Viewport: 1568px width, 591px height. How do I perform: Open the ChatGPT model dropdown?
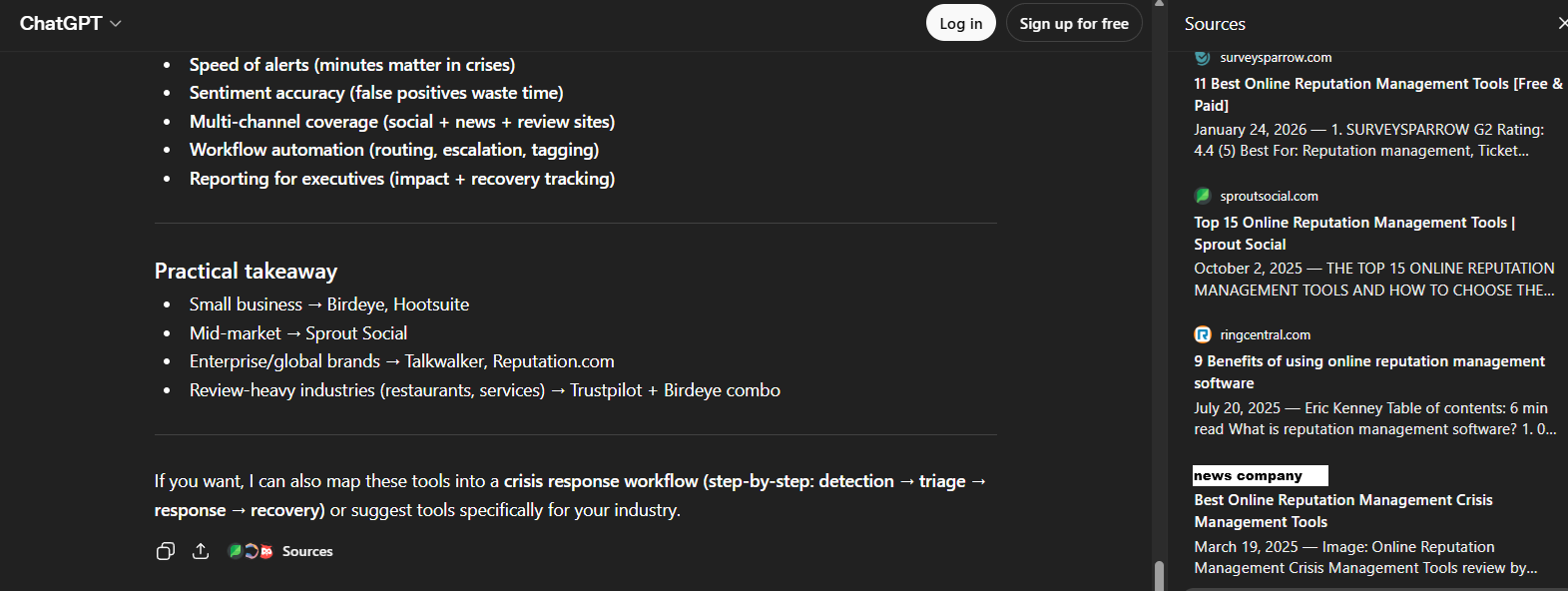(x=70, y=23)
